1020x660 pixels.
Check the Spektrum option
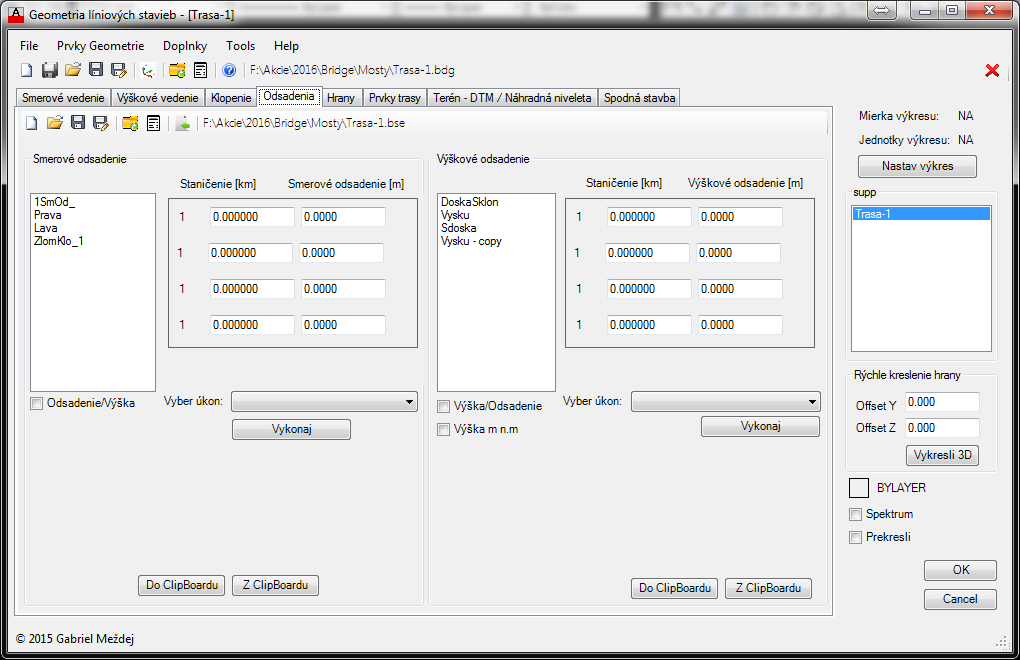(x=855, y=514)
